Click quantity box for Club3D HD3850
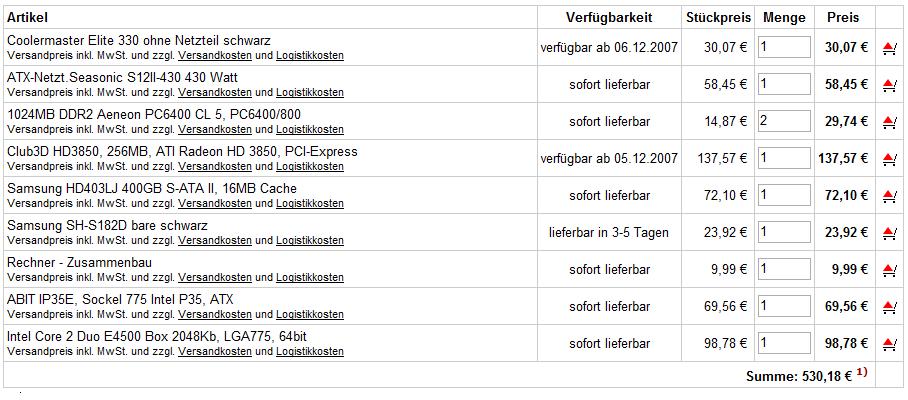Image resolution: width=908 pixels, height=400 pixels. [x=785, y=158]
